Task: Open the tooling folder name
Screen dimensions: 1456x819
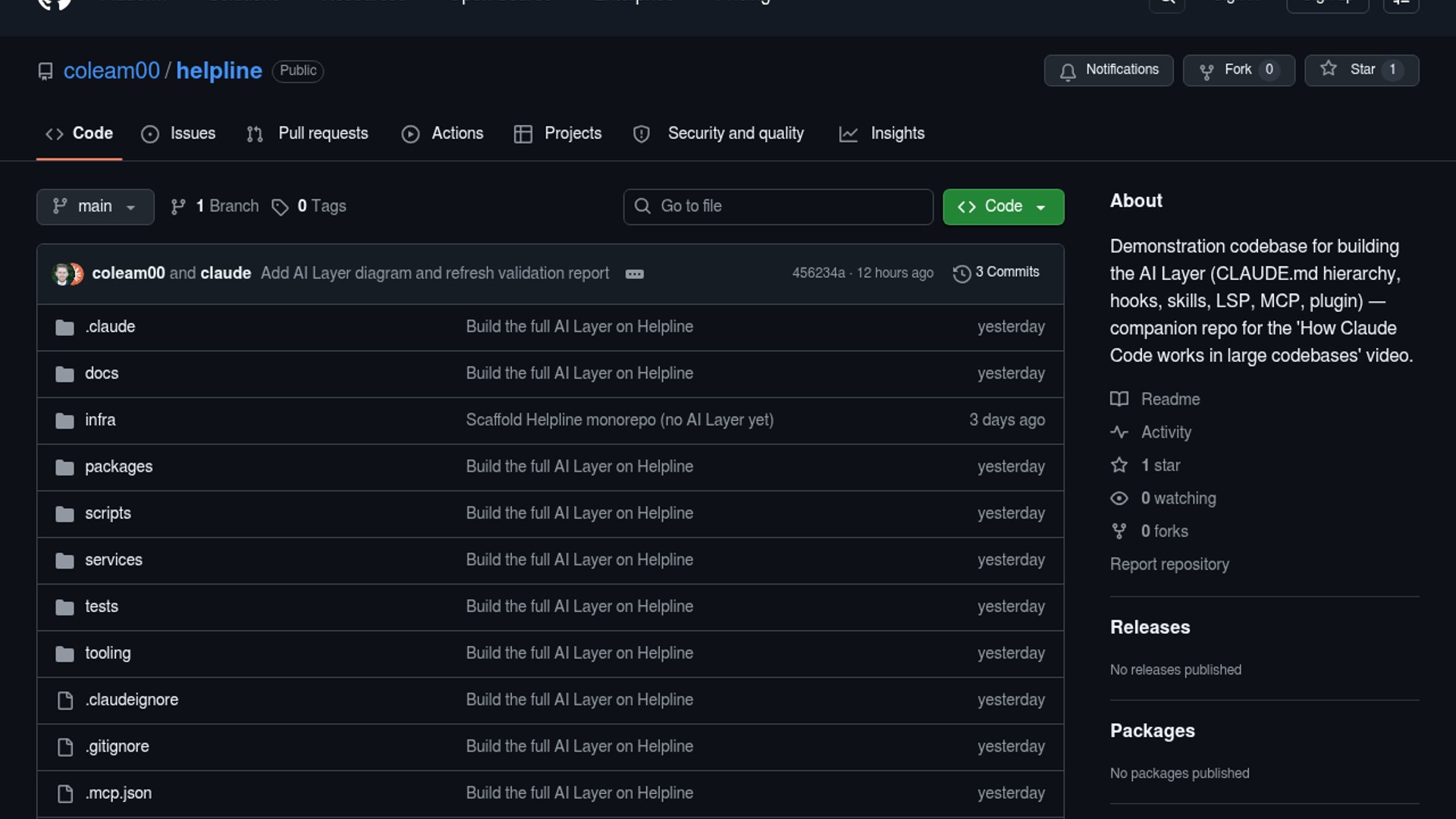Action: click(108, 653)
